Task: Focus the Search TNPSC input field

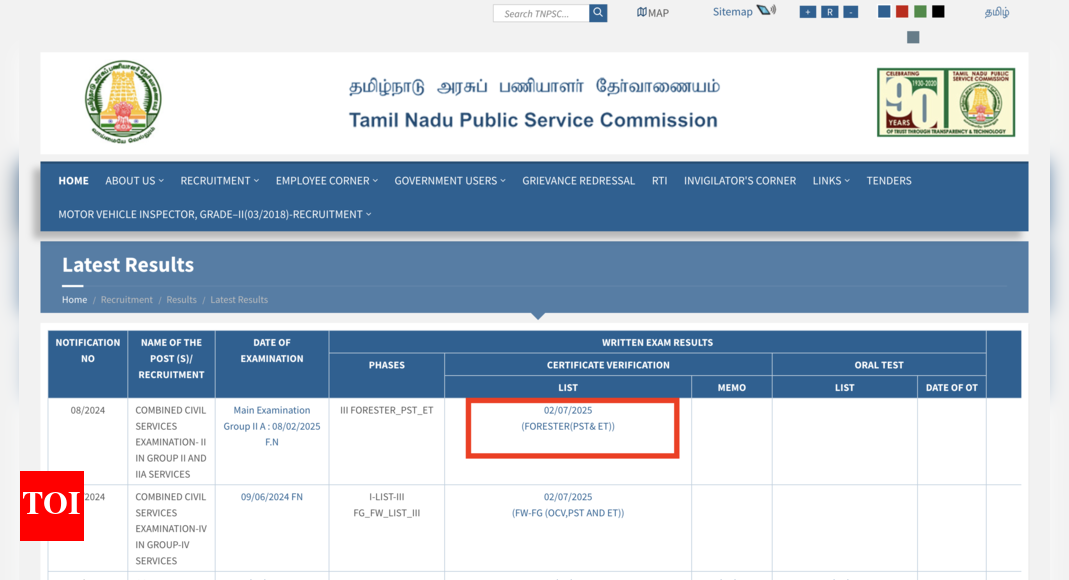Action: (541, 13)
